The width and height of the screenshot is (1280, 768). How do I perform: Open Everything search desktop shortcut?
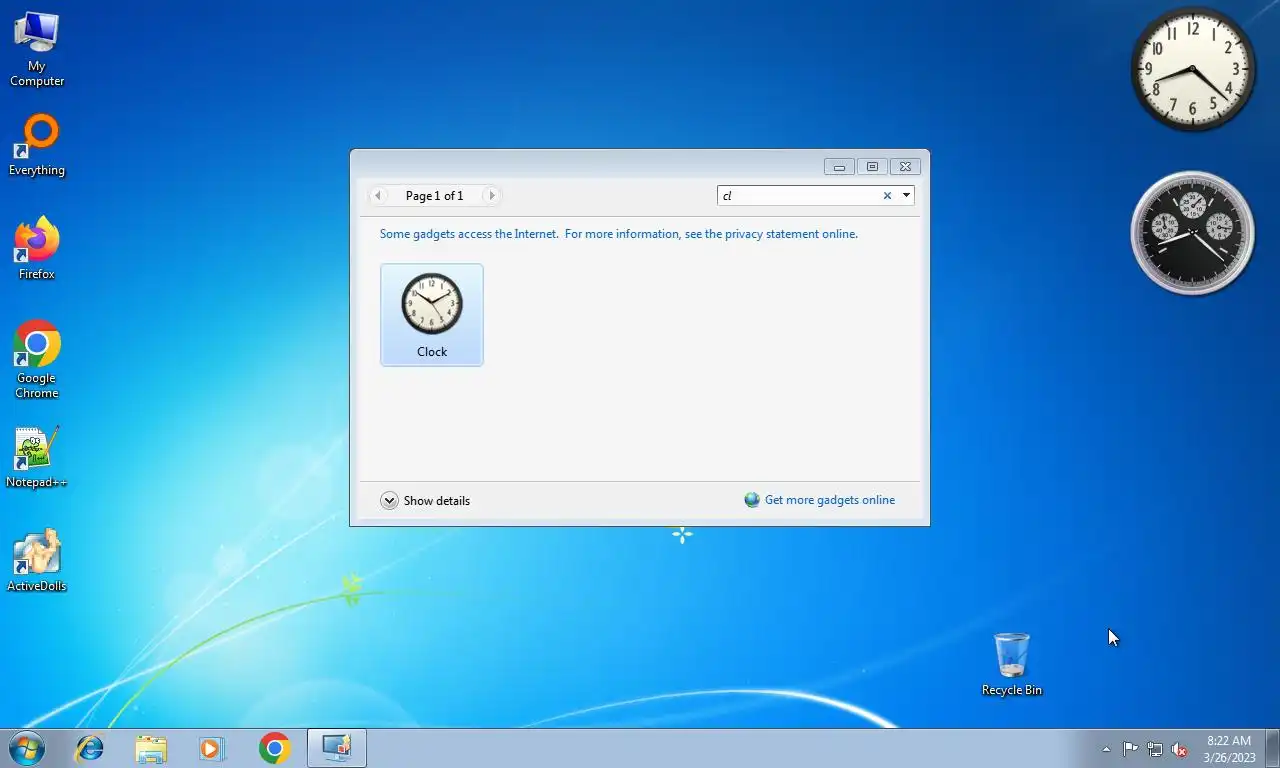tap(37, 146)
